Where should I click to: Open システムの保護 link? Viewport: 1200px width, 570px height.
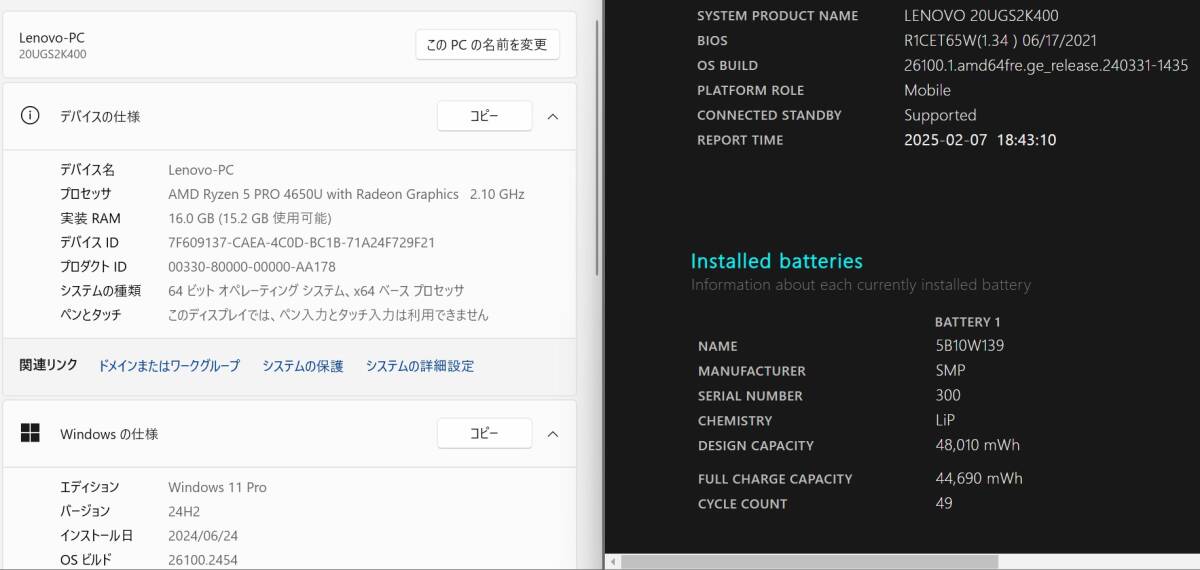303,366
